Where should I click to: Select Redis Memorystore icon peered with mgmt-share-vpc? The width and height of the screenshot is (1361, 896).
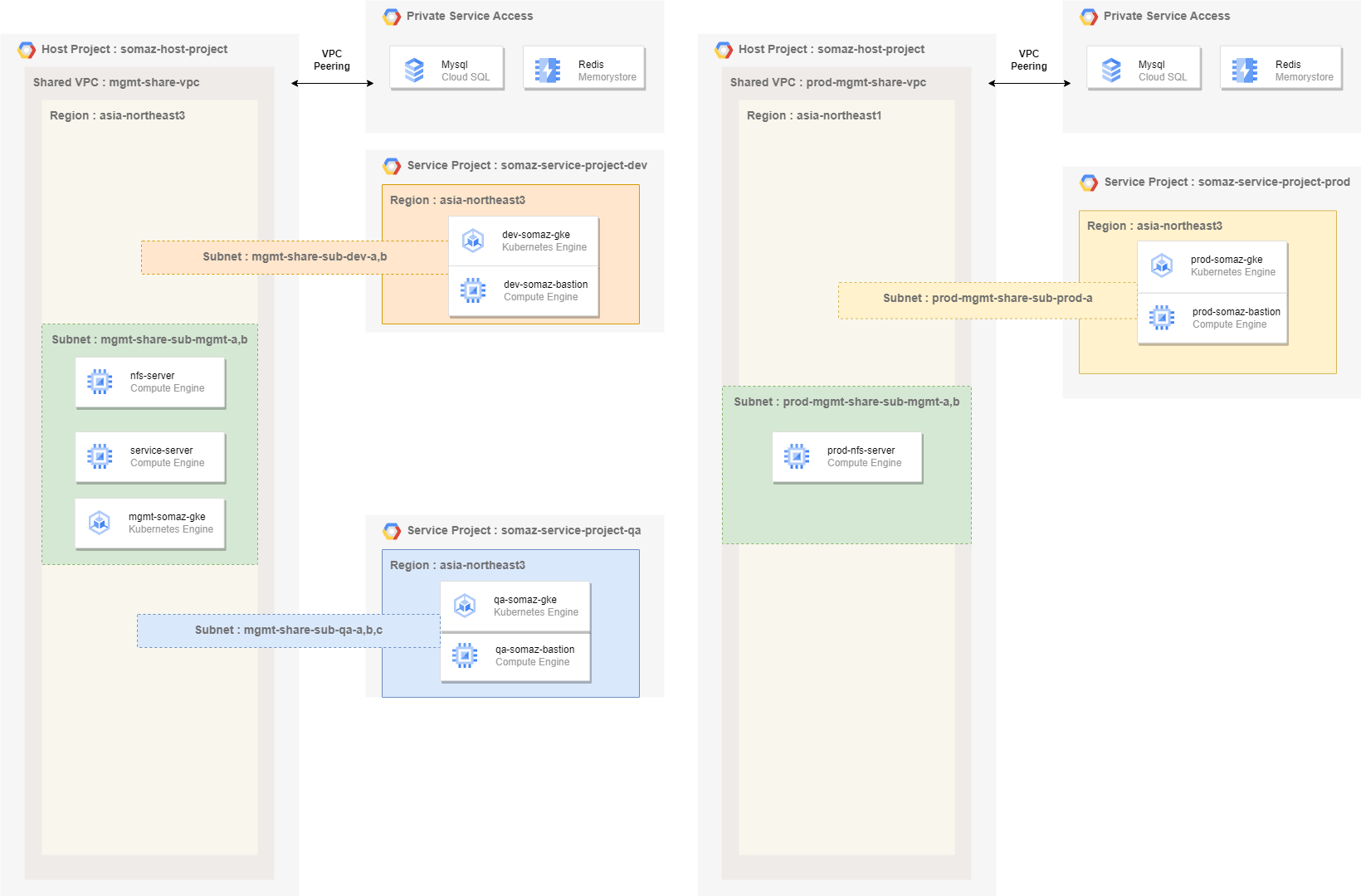click(x=548, y=71)
